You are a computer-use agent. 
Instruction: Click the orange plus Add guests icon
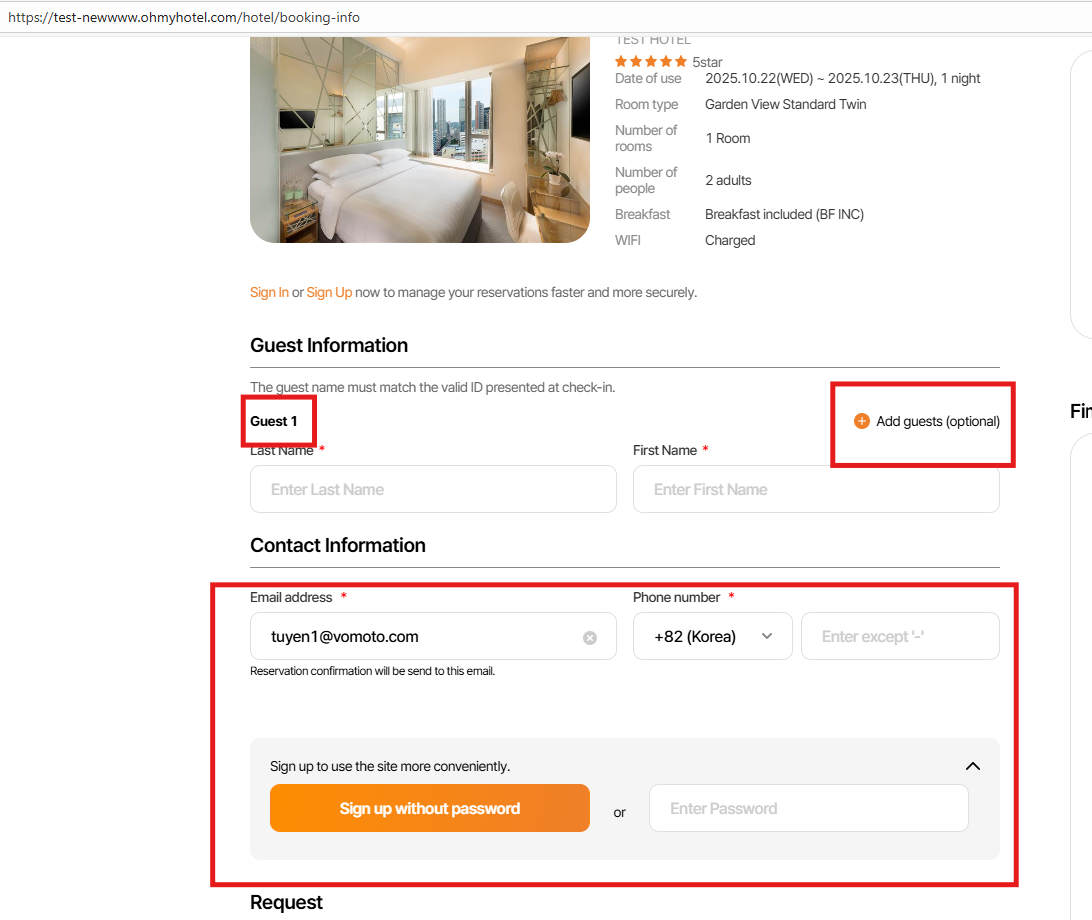point(861,421)
